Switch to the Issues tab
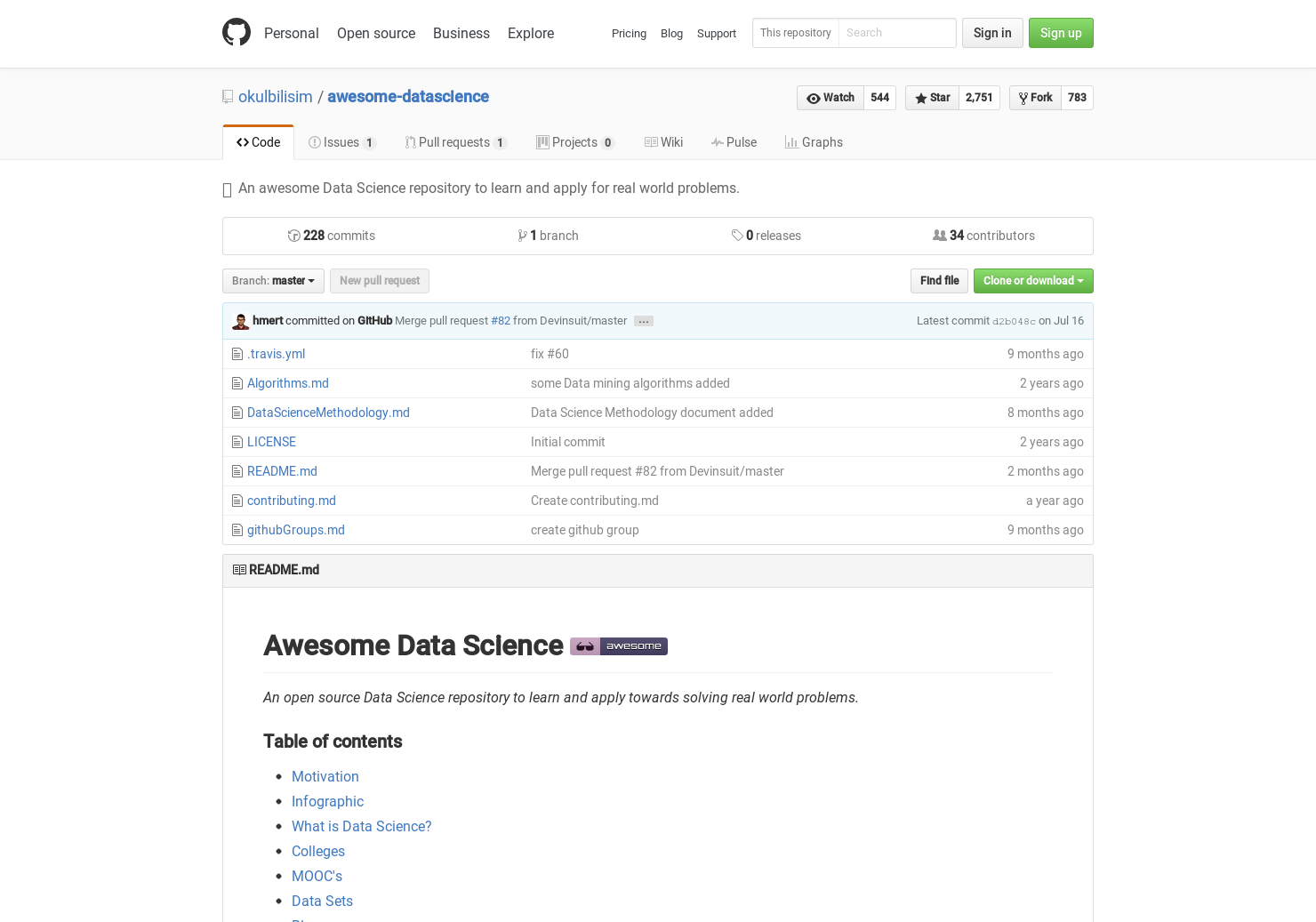 [x=341, y=142]
